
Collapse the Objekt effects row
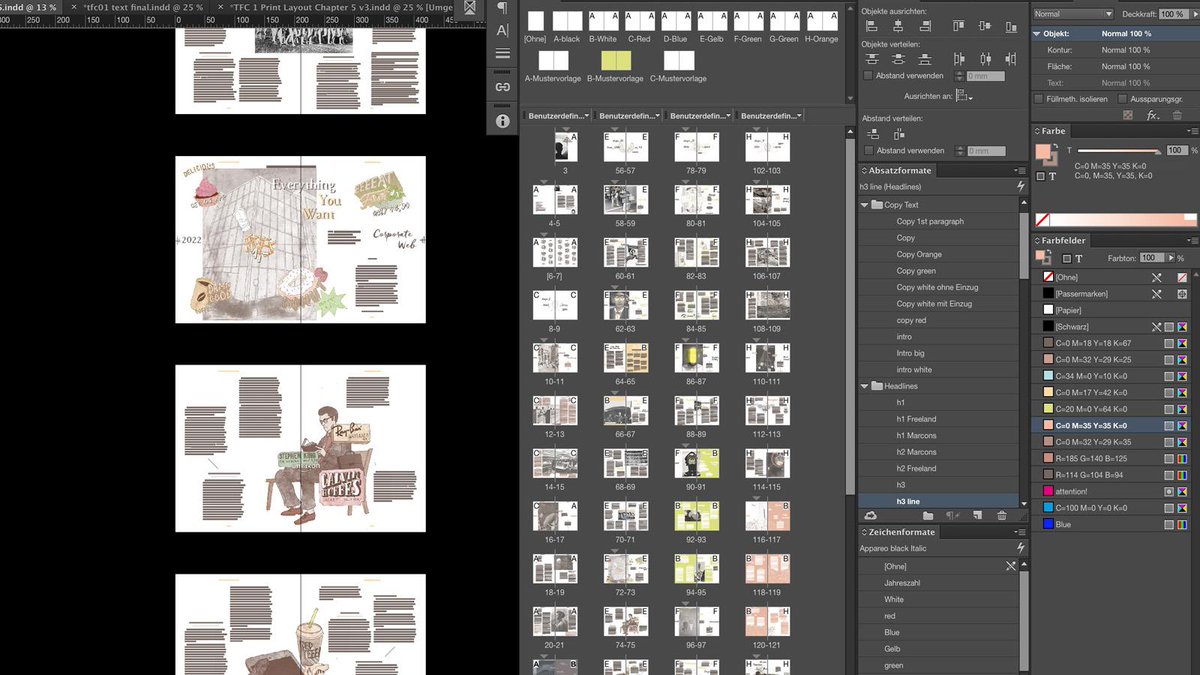(1037, 33)
